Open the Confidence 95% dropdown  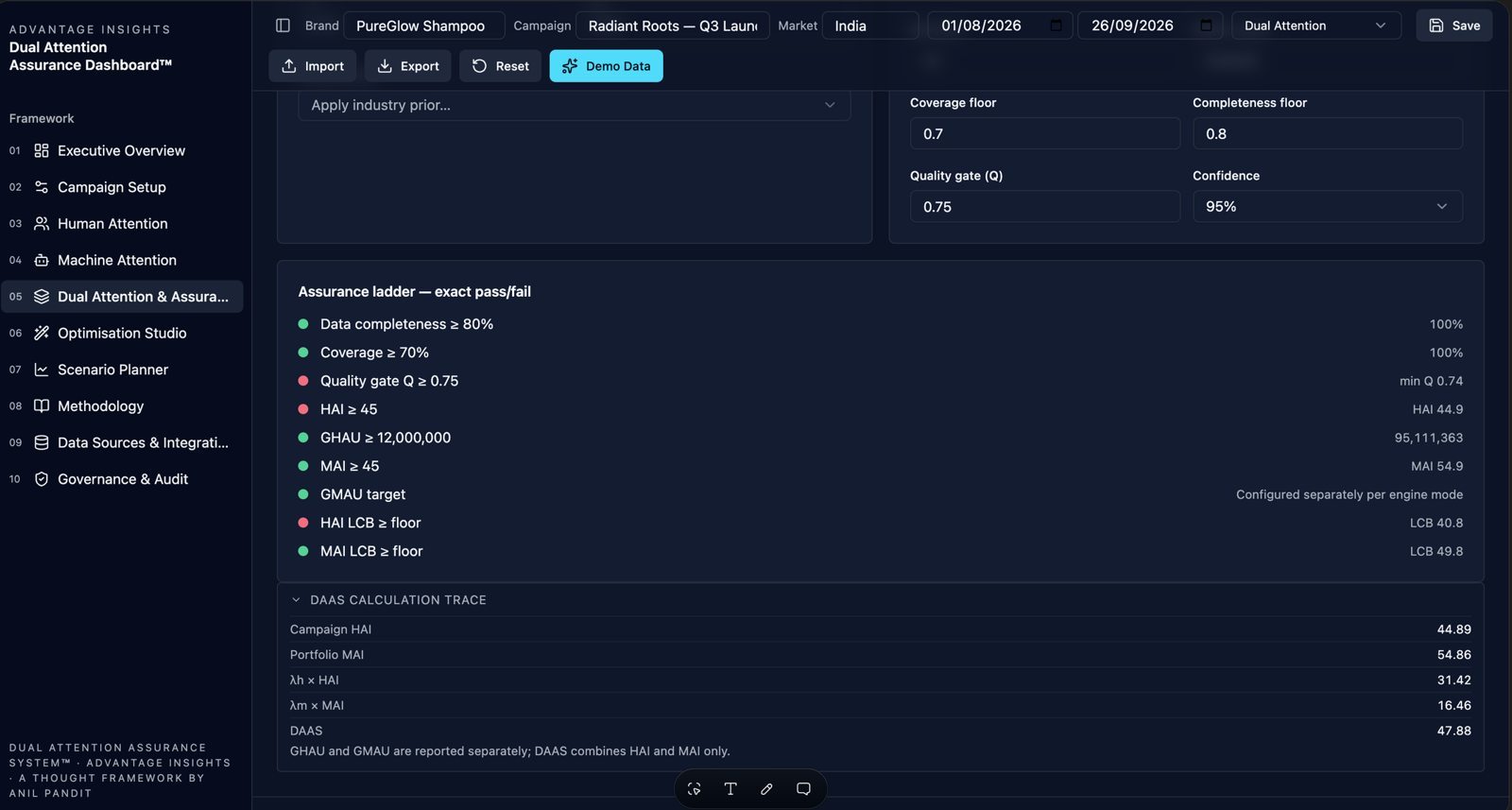point(1328,206)
